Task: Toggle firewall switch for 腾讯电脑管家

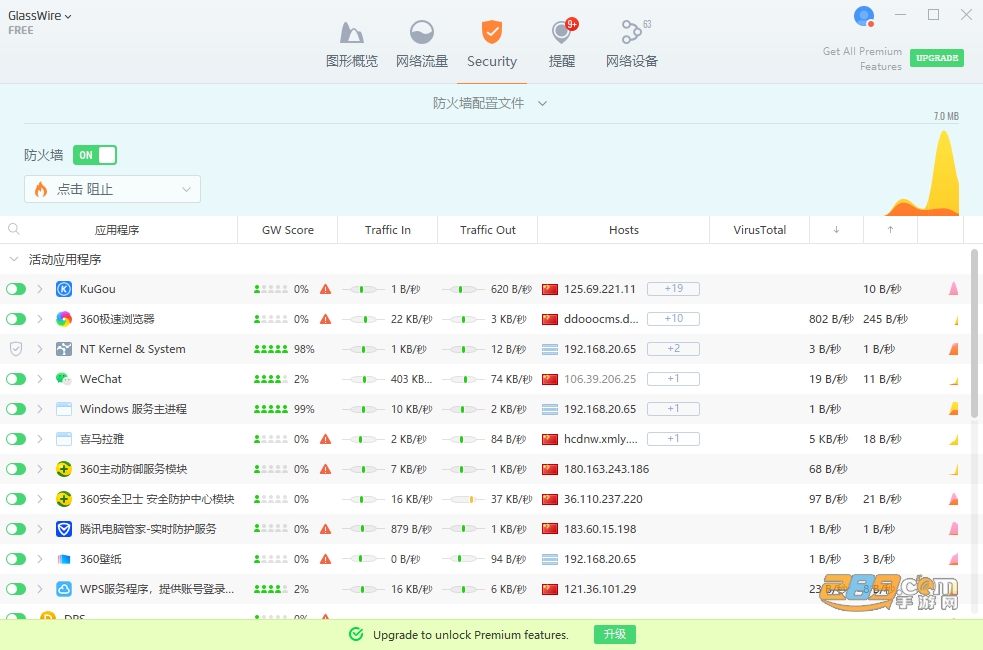Action: click(x=16, y=529)
